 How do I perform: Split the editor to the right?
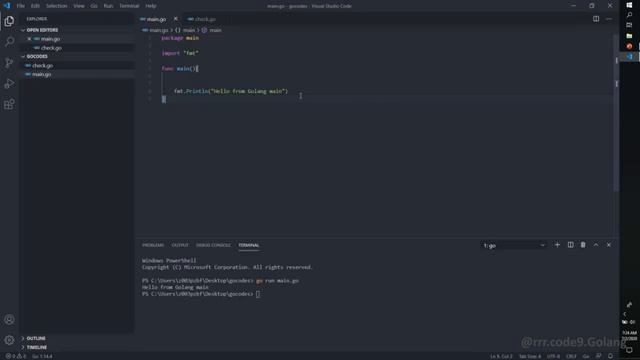596,19
